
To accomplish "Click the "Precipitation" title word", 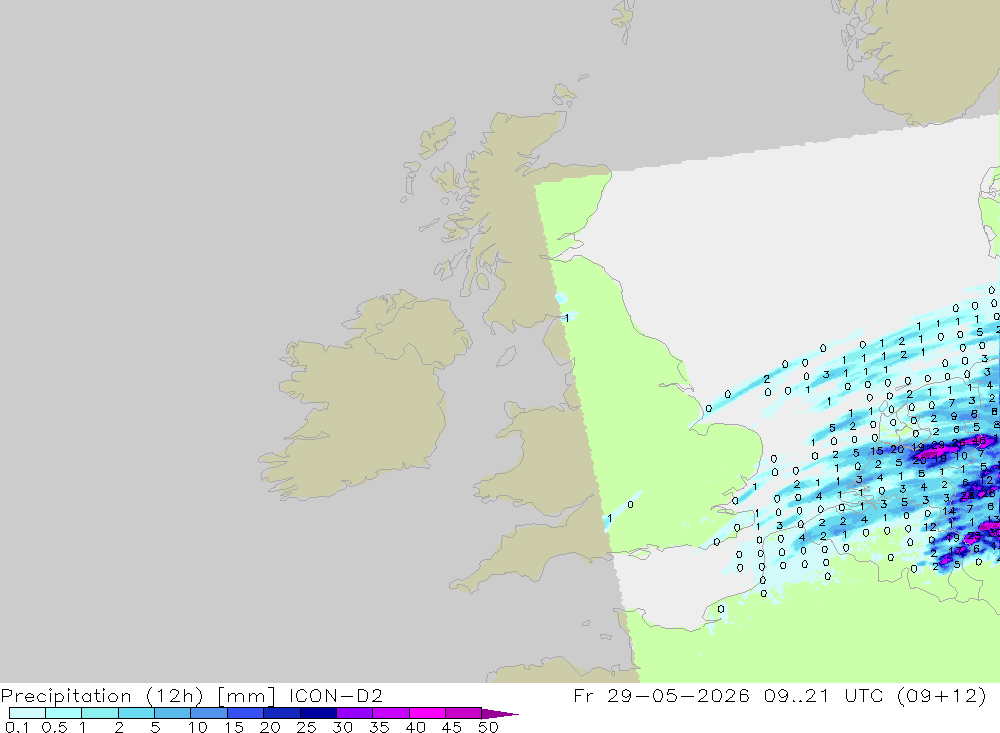I will [66, 696].
